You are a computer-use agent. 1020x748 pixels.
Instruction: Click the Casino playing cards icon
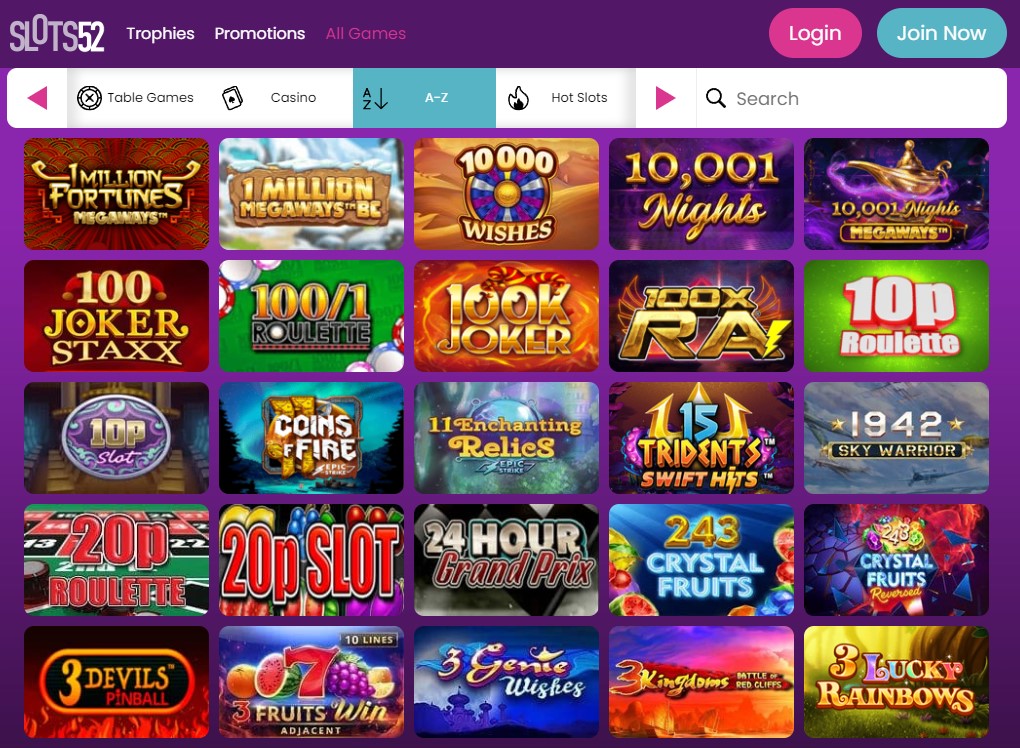tap(232, 98)
